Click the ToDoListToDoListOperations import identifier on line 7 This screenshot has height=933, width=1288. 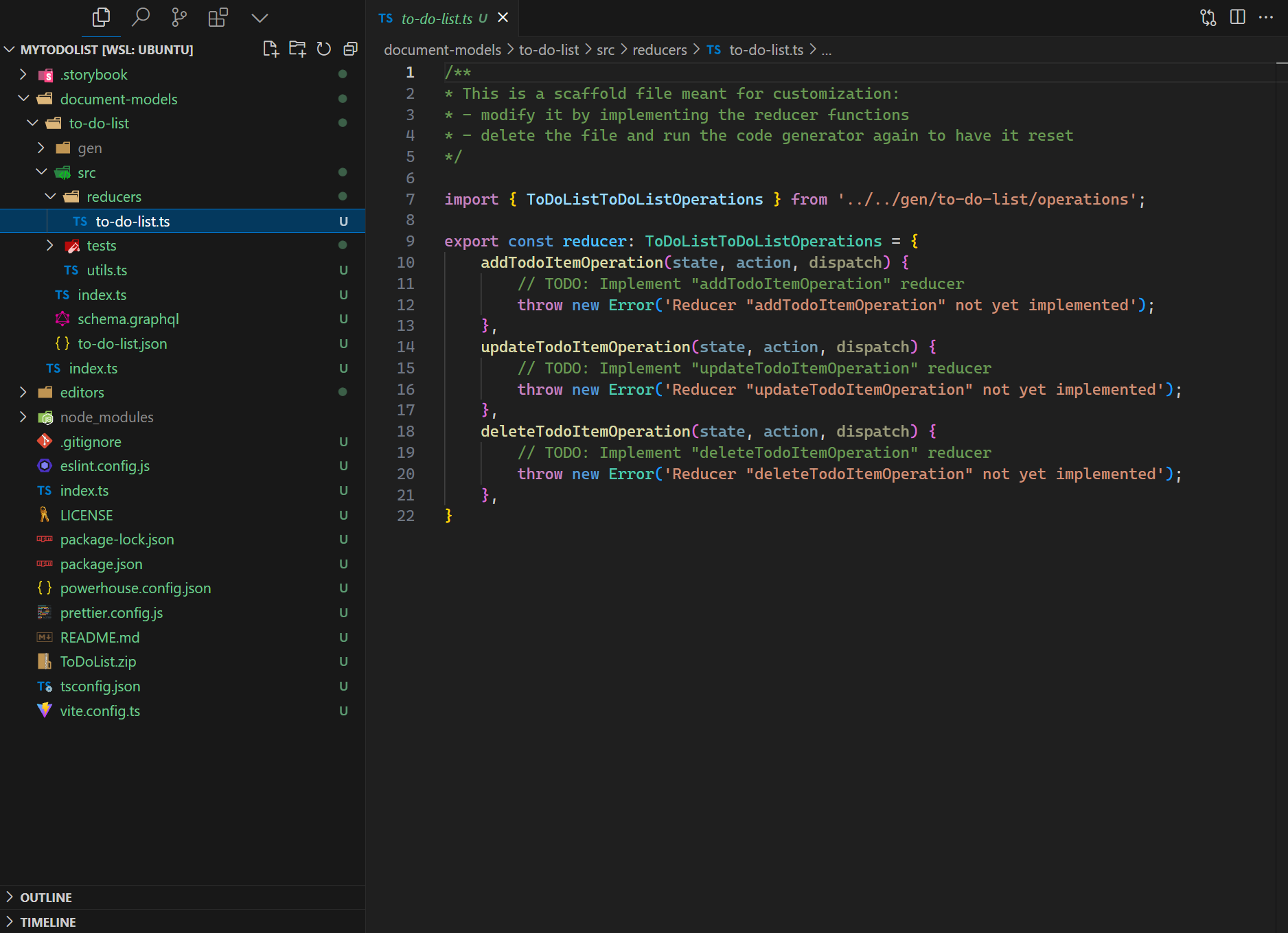[644, 199]
